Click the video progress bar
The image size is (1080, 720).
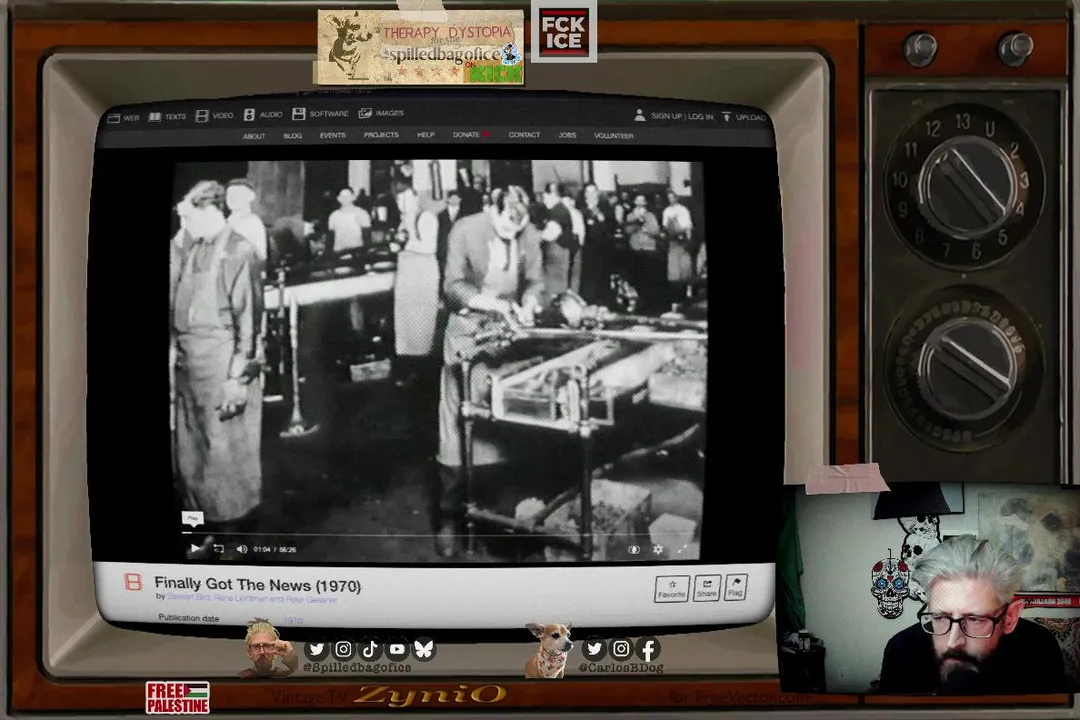point(435,533)
